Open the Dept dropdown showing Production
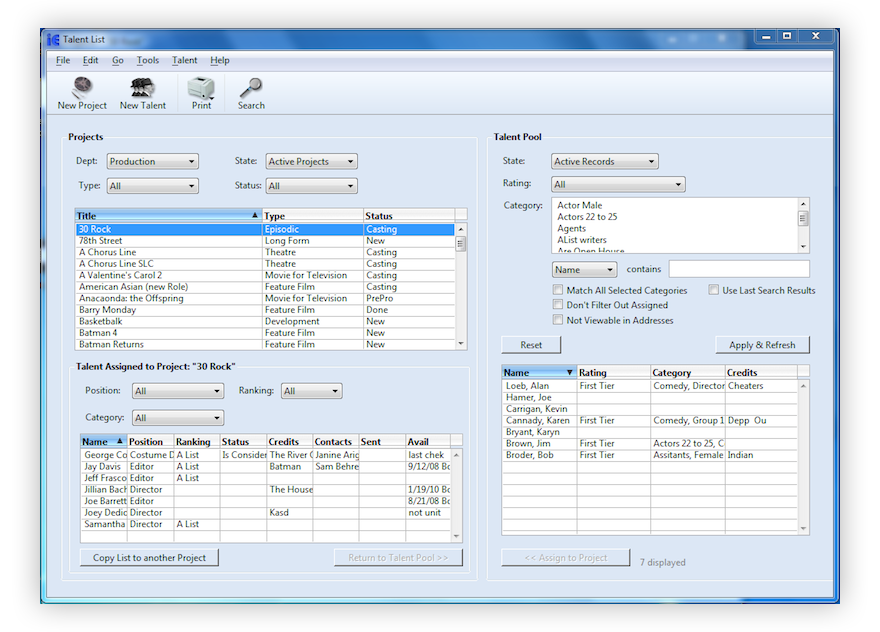 click(153, 161)
